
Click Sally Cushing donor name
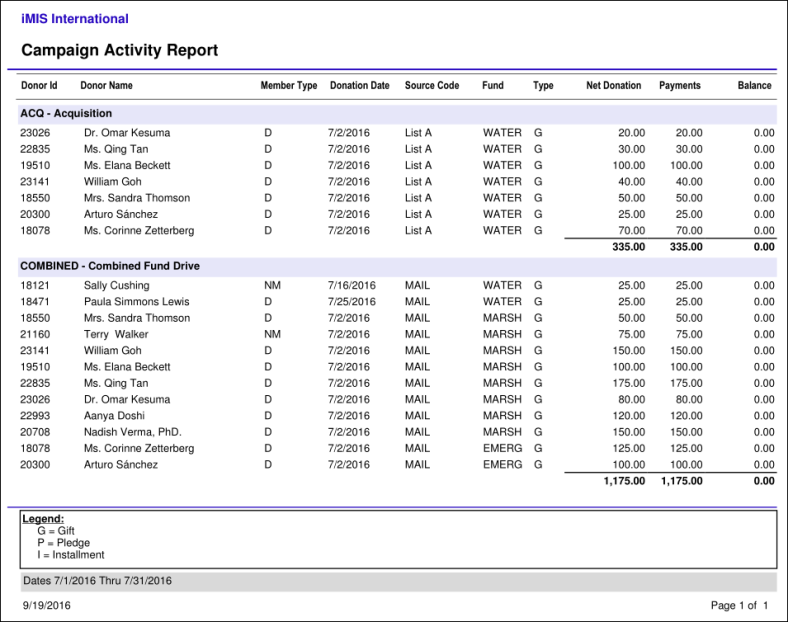point(117,285)
